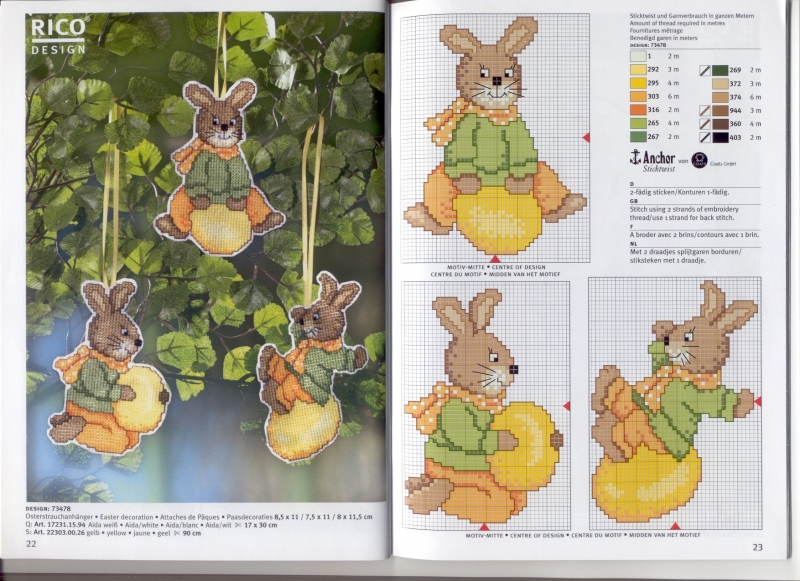Pick the near-black 403 thread swatch
Screen dimensions: 800x581
(719, 136)
